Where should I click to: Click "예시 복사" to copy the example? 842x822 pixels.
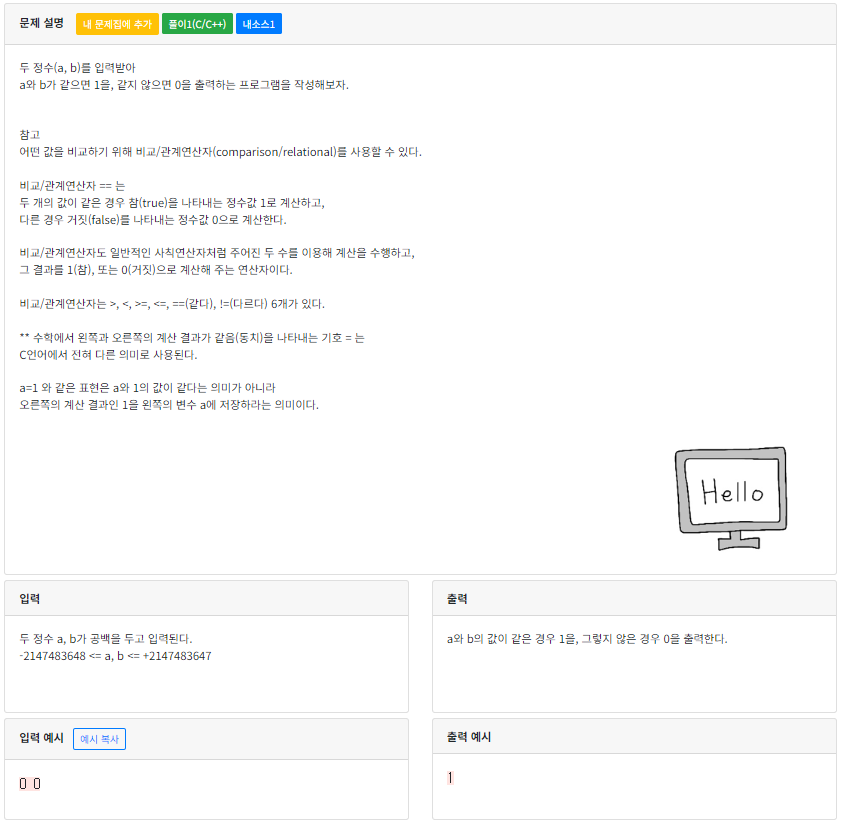(98, 738)
